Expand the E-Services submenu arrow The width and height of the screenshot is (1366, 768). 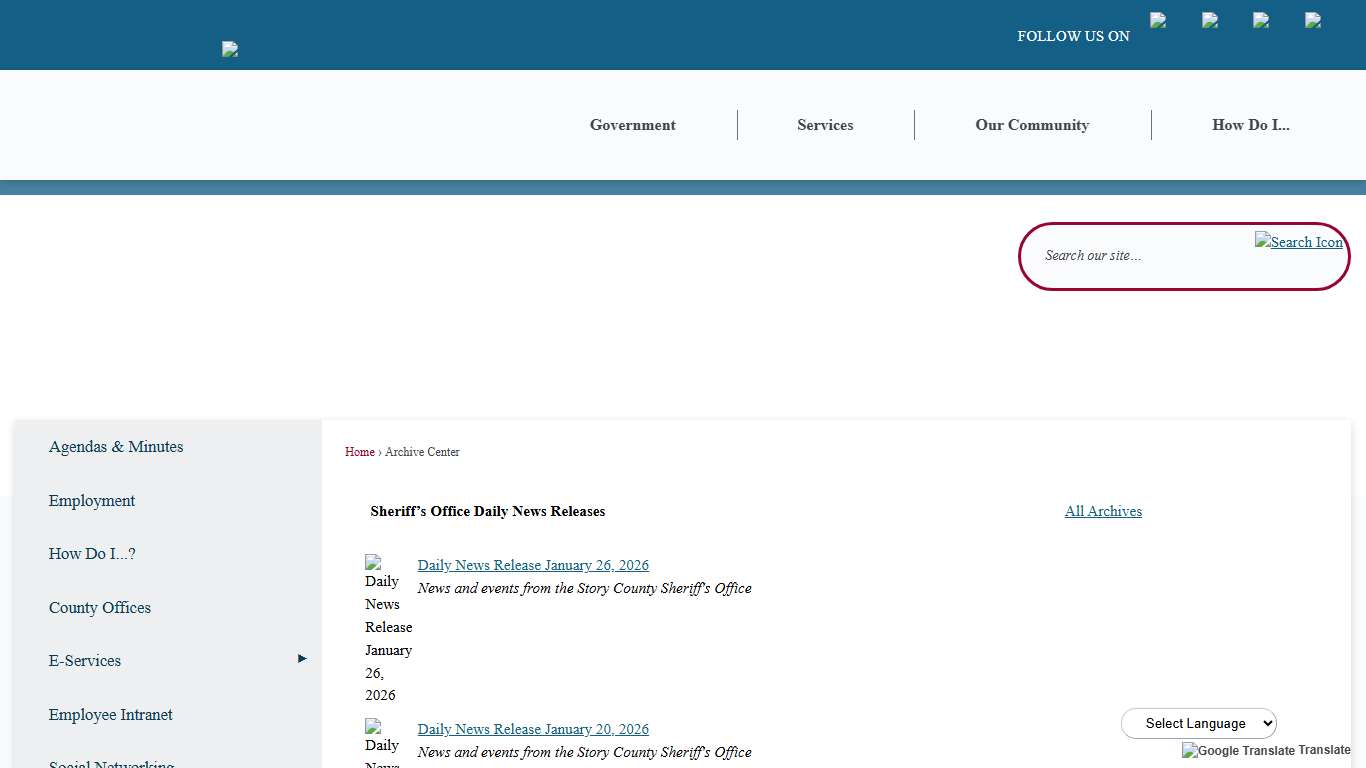click(302, 659)
